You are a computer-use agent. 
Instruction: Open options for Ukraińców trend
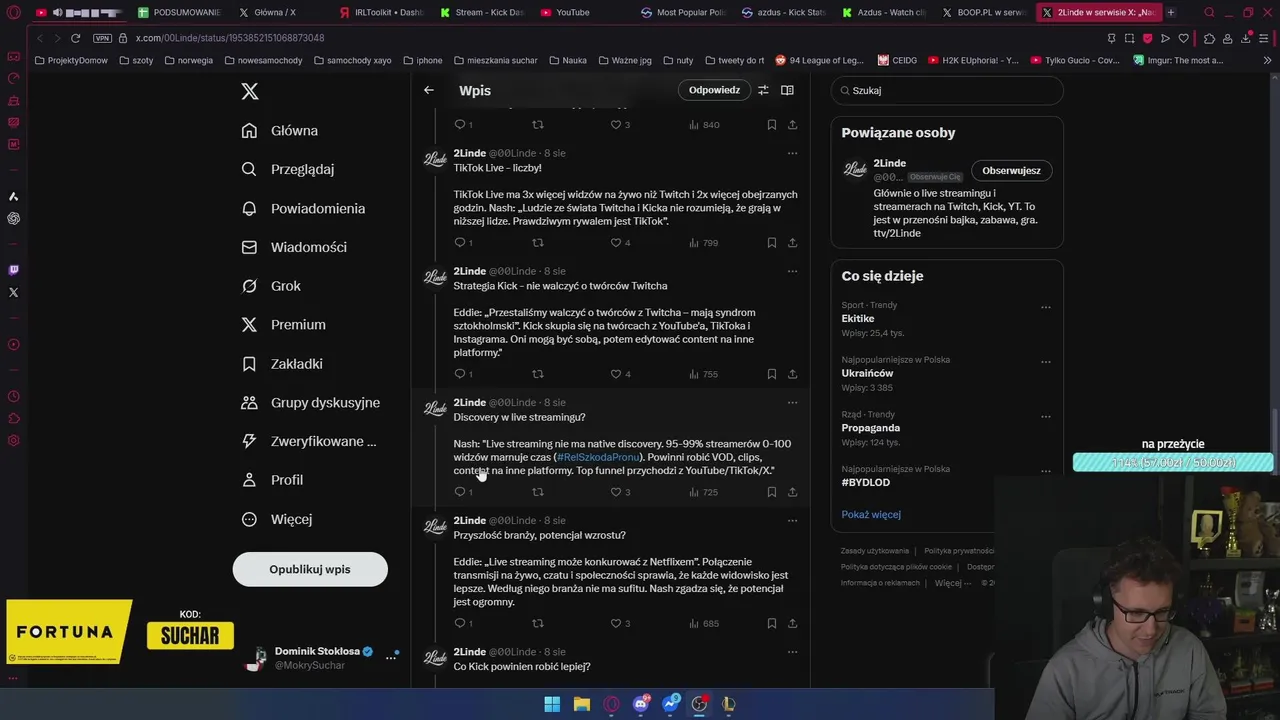click(1045, 362)
